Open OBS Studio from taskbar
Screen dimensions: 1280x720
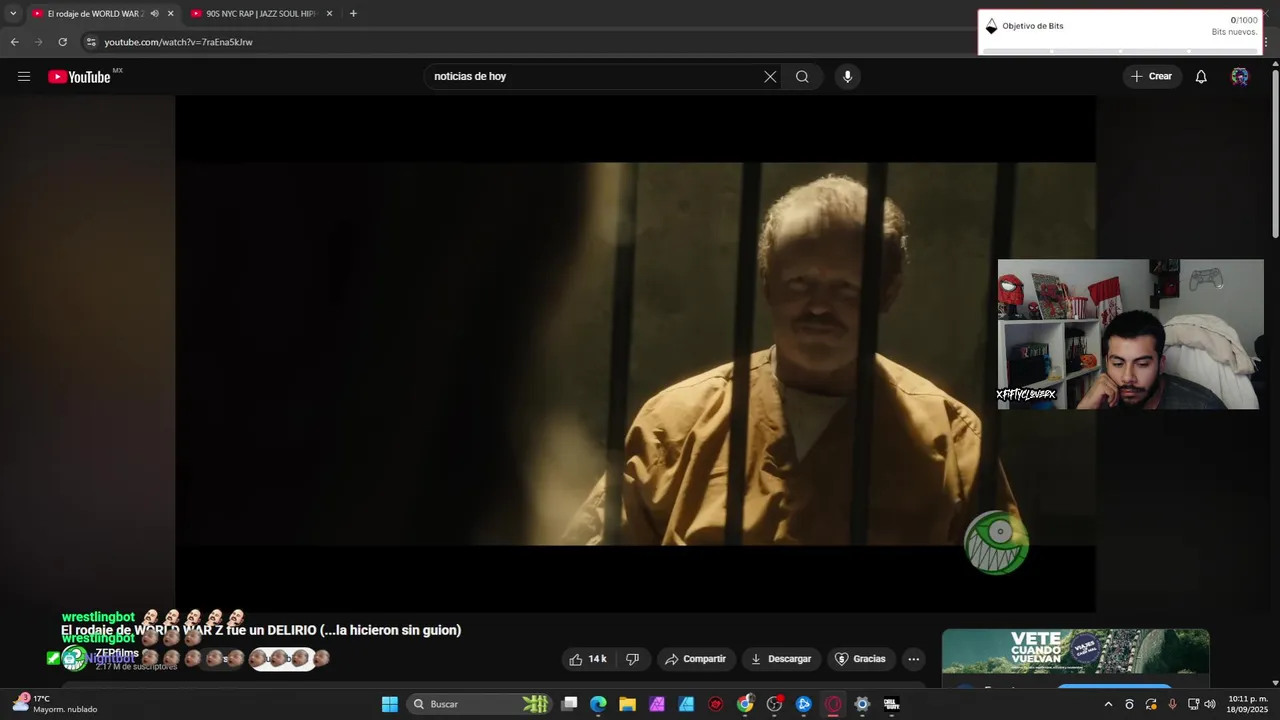pyautogui.click(x=774, y=704)
